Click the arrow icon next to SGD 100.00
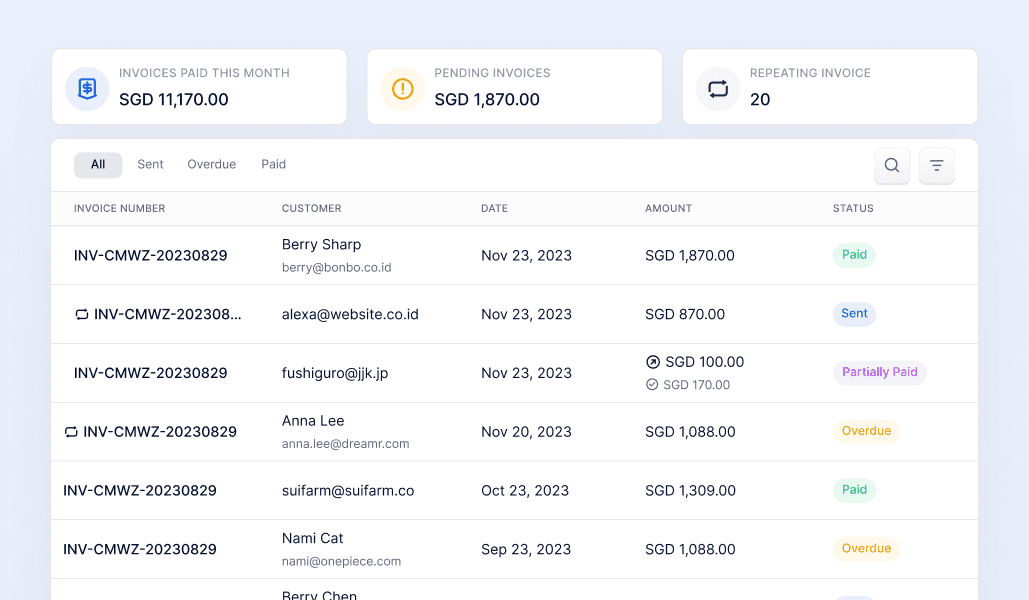1029x600 pixels. click(652, 362)
